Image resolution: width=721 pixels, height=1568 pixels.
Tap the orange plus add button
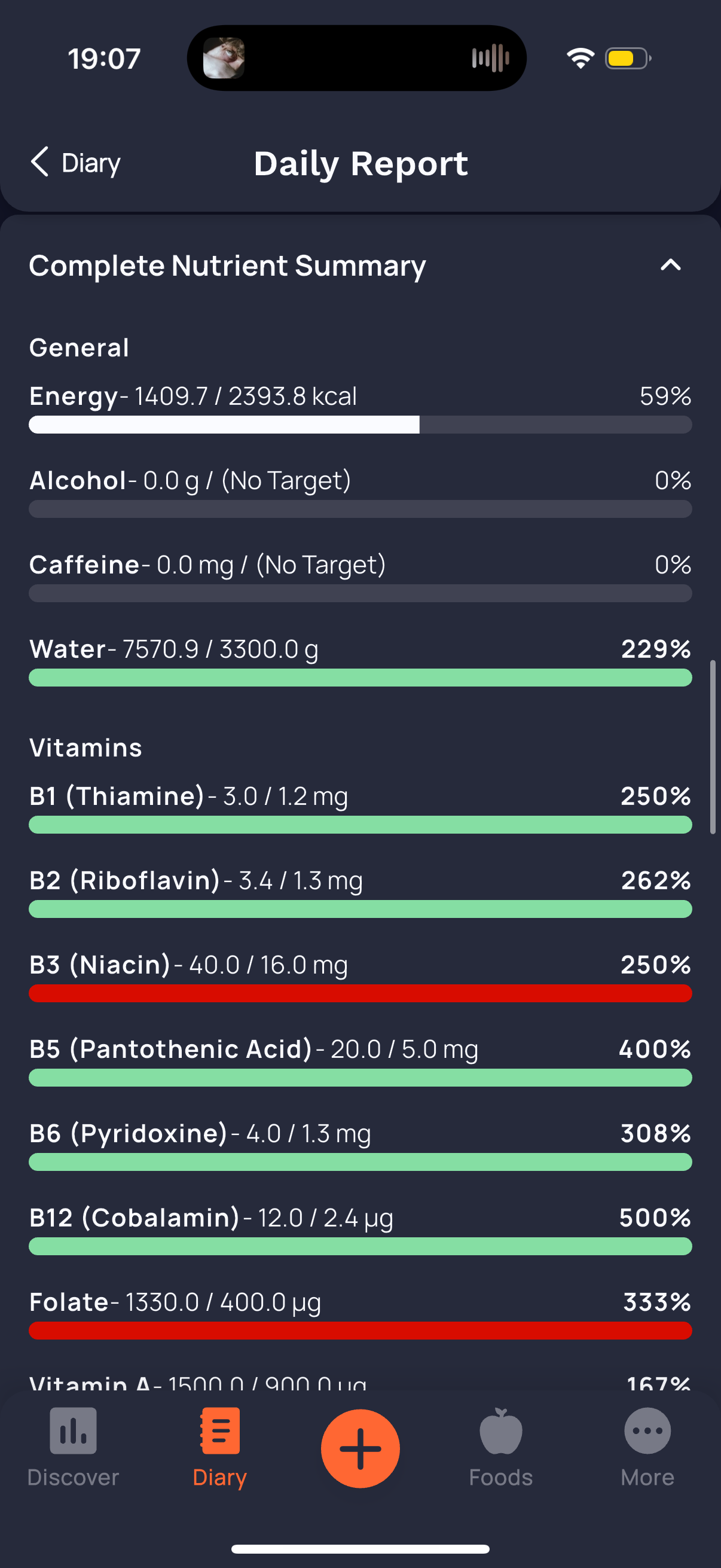click(x=360, y=1448)
